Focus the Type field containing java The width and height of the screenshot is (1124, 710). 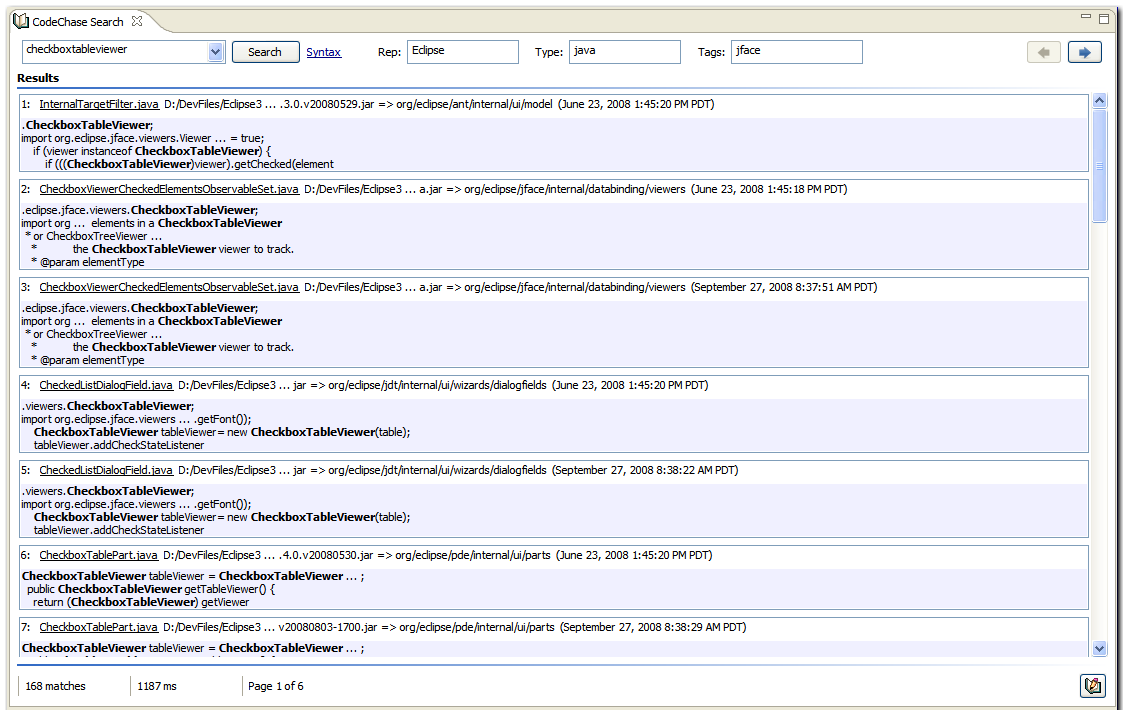point(624,52)
